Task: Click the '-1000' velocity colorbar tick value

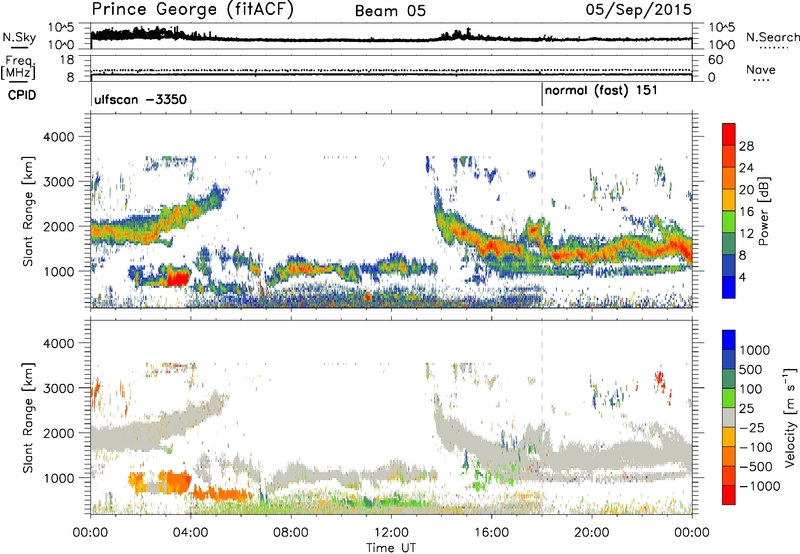Action: pos(759,486)
